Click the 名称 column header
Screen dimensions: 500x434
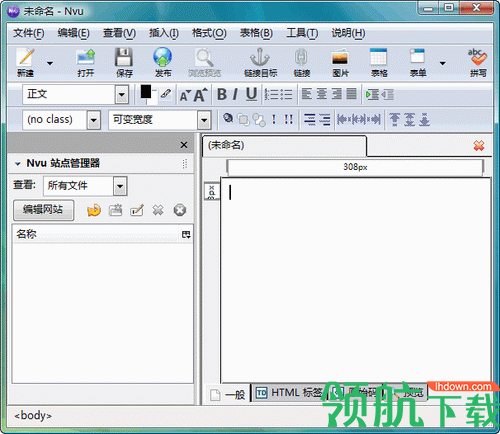(95, 234)
